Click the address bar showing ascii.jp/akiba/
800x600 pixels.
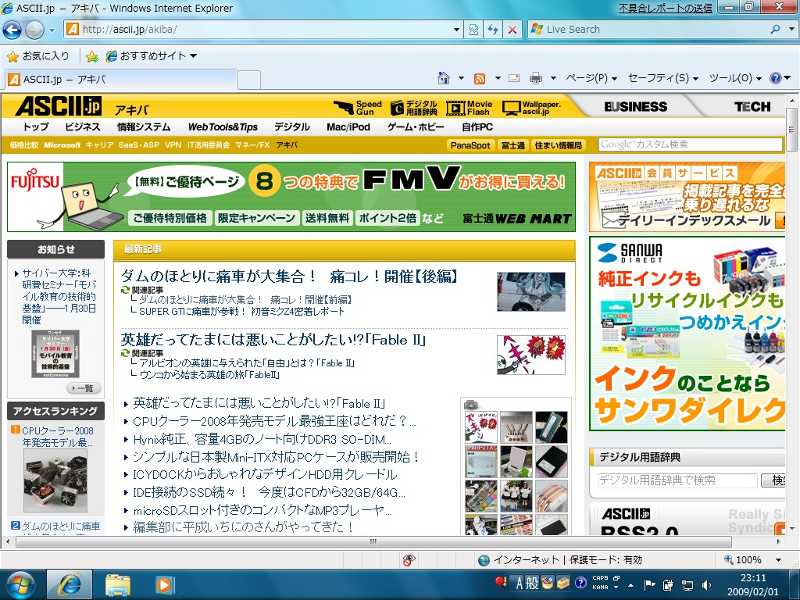[x=258, y=30]
